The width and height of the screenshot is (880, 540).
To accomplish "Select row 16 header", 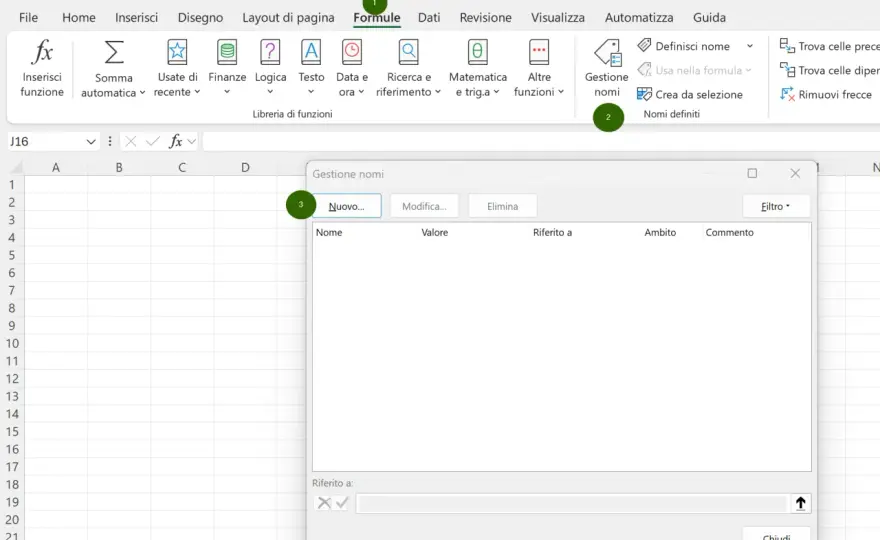I will (12, 449).
